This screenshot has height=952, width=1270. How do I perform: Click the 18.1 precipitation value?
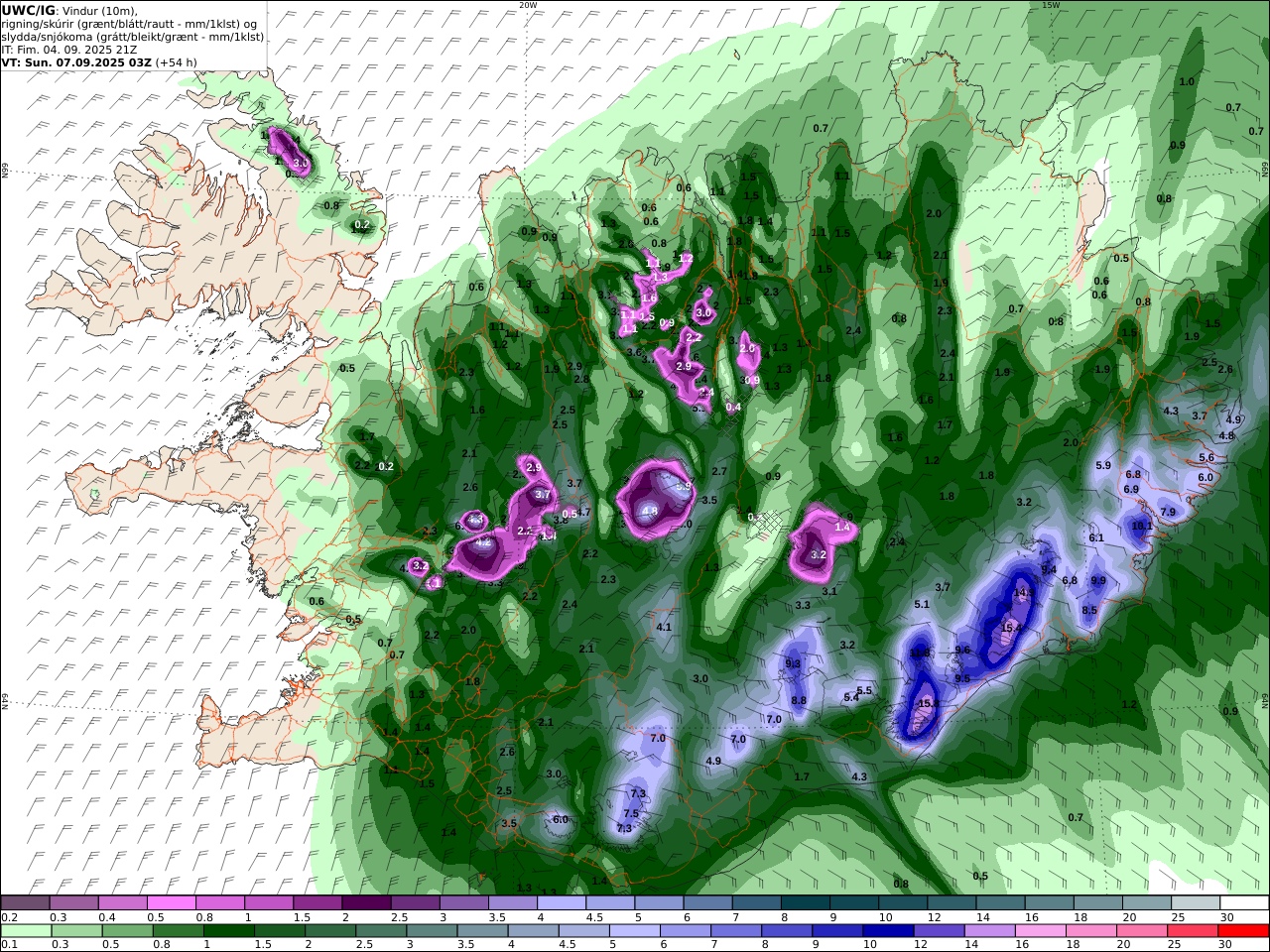(x=1141, y=526)
